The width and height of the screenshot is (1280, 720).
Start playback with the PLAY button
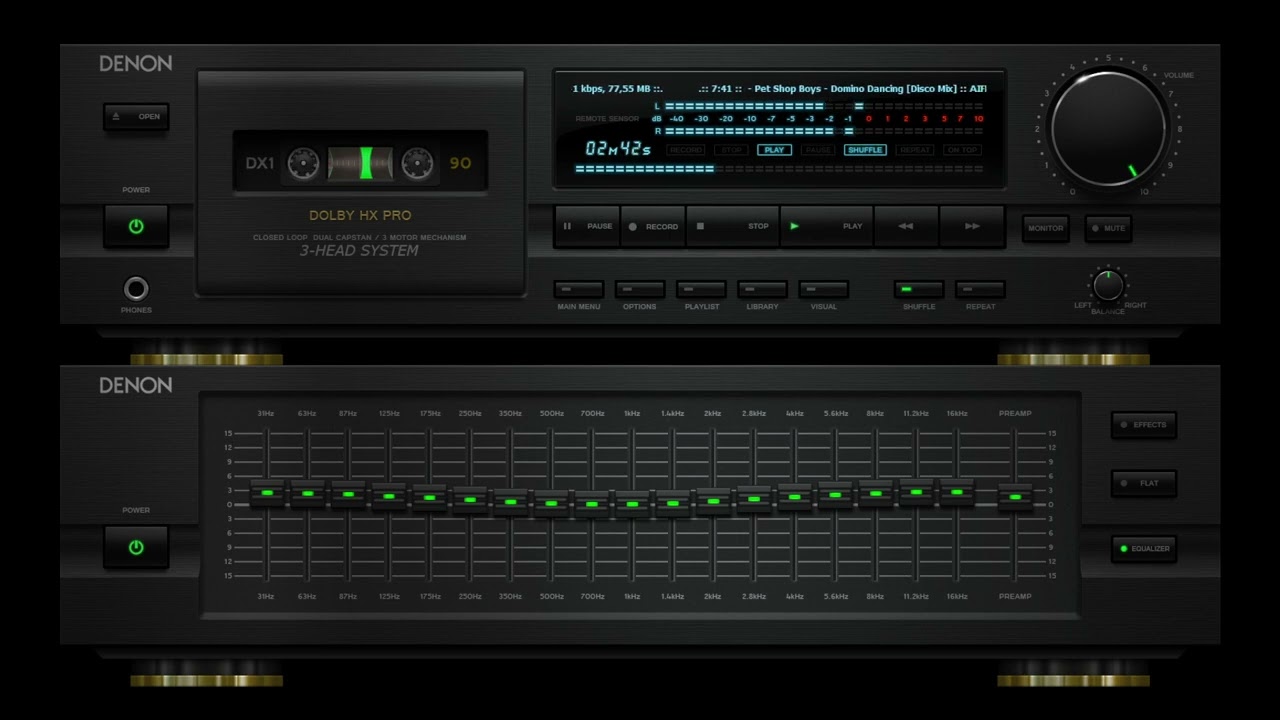pos(826,226)
